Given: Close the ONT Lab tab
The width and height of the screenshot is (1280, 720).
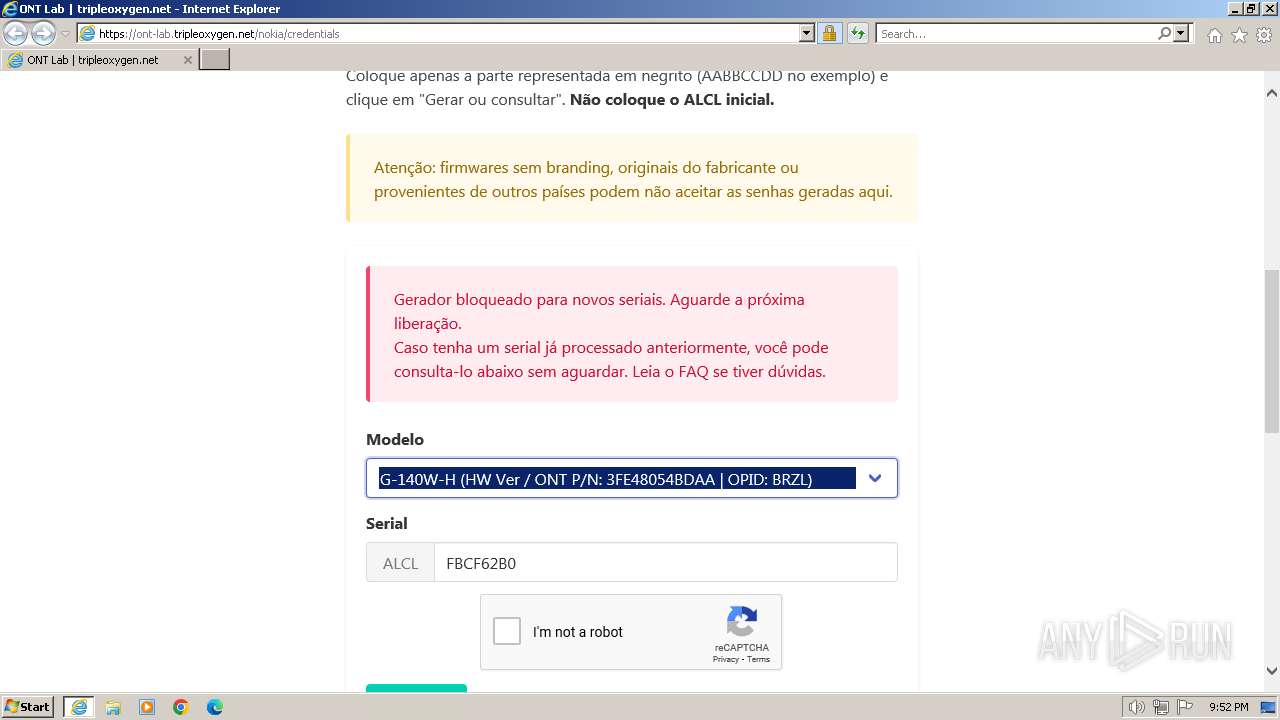Looking at the screenshot, I should point(187,60).
